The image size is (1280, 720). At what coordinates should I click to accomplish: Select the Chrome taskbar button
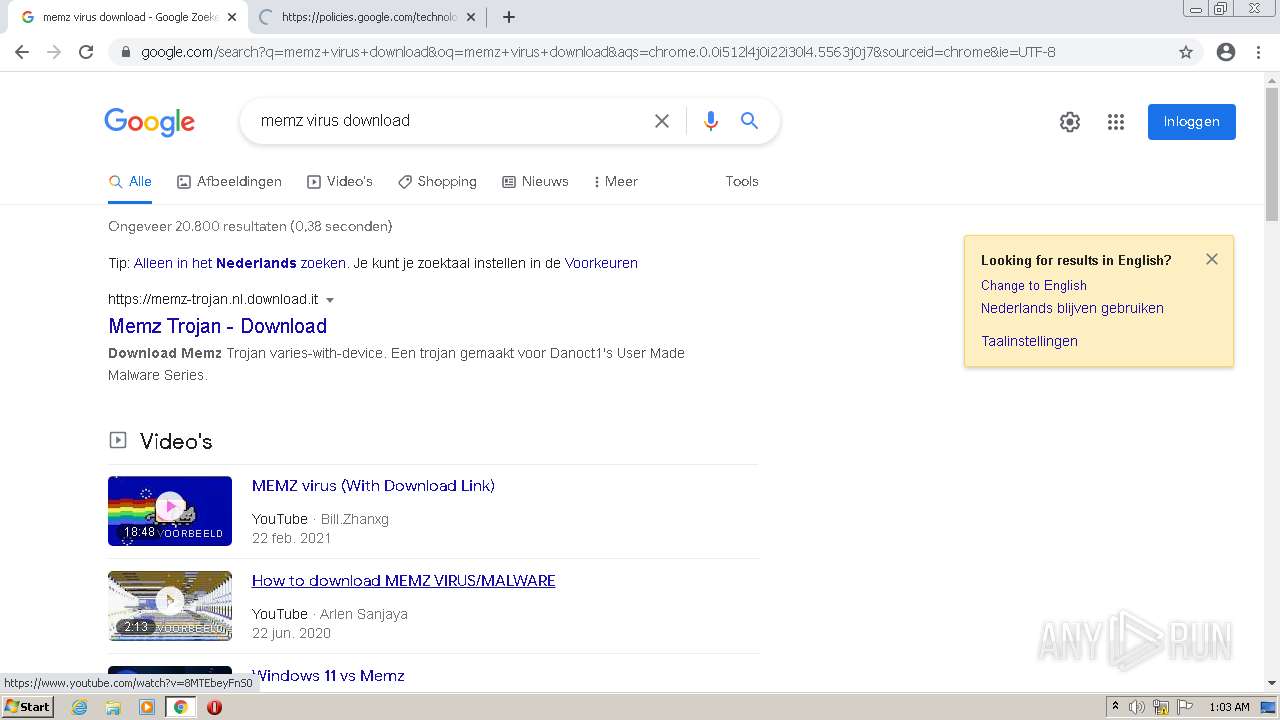[x=180, y=707]
